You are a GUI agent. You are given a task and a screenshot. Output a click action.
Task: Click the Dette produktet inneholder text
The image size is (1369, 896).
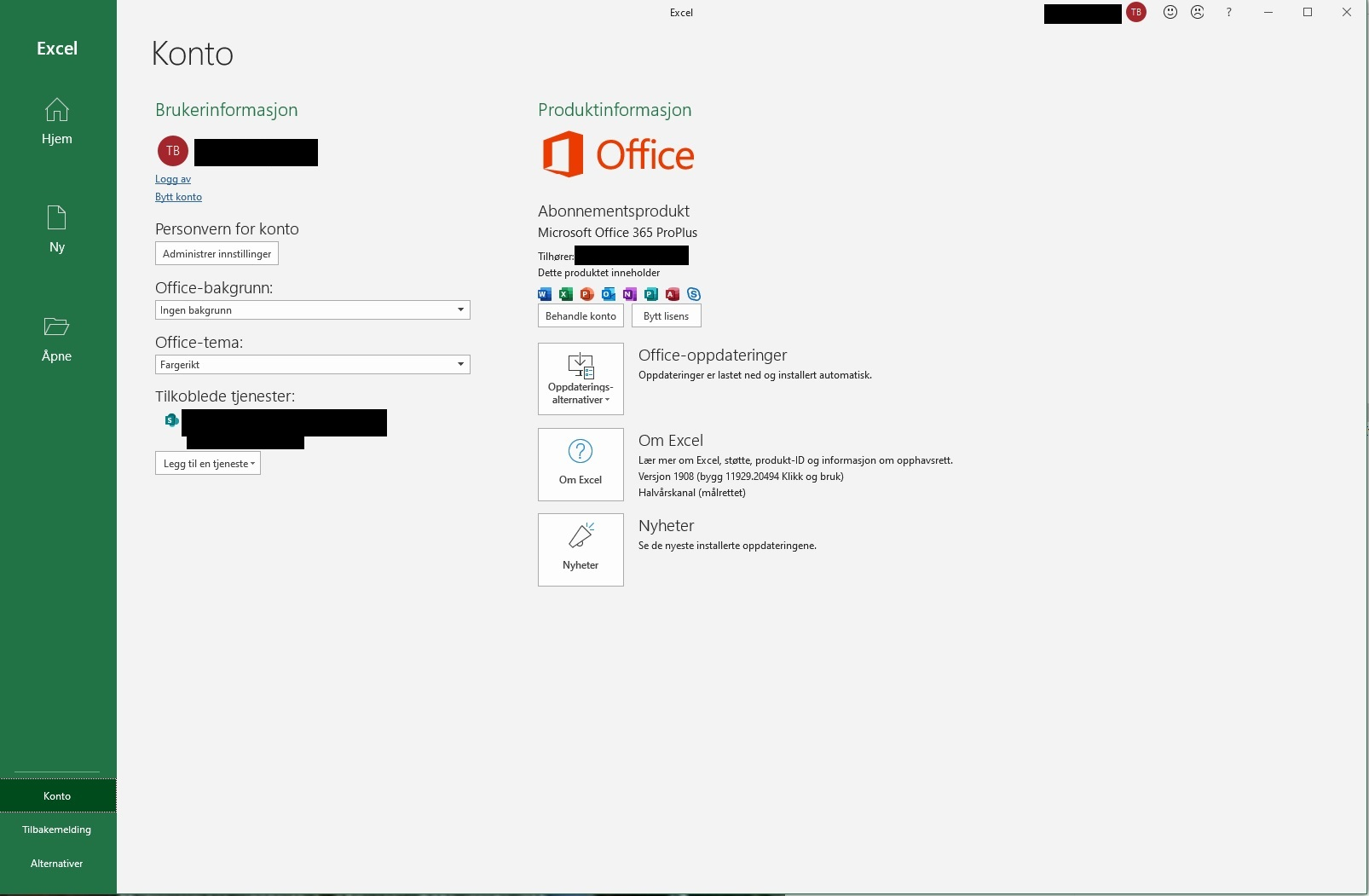pos(599,273)
